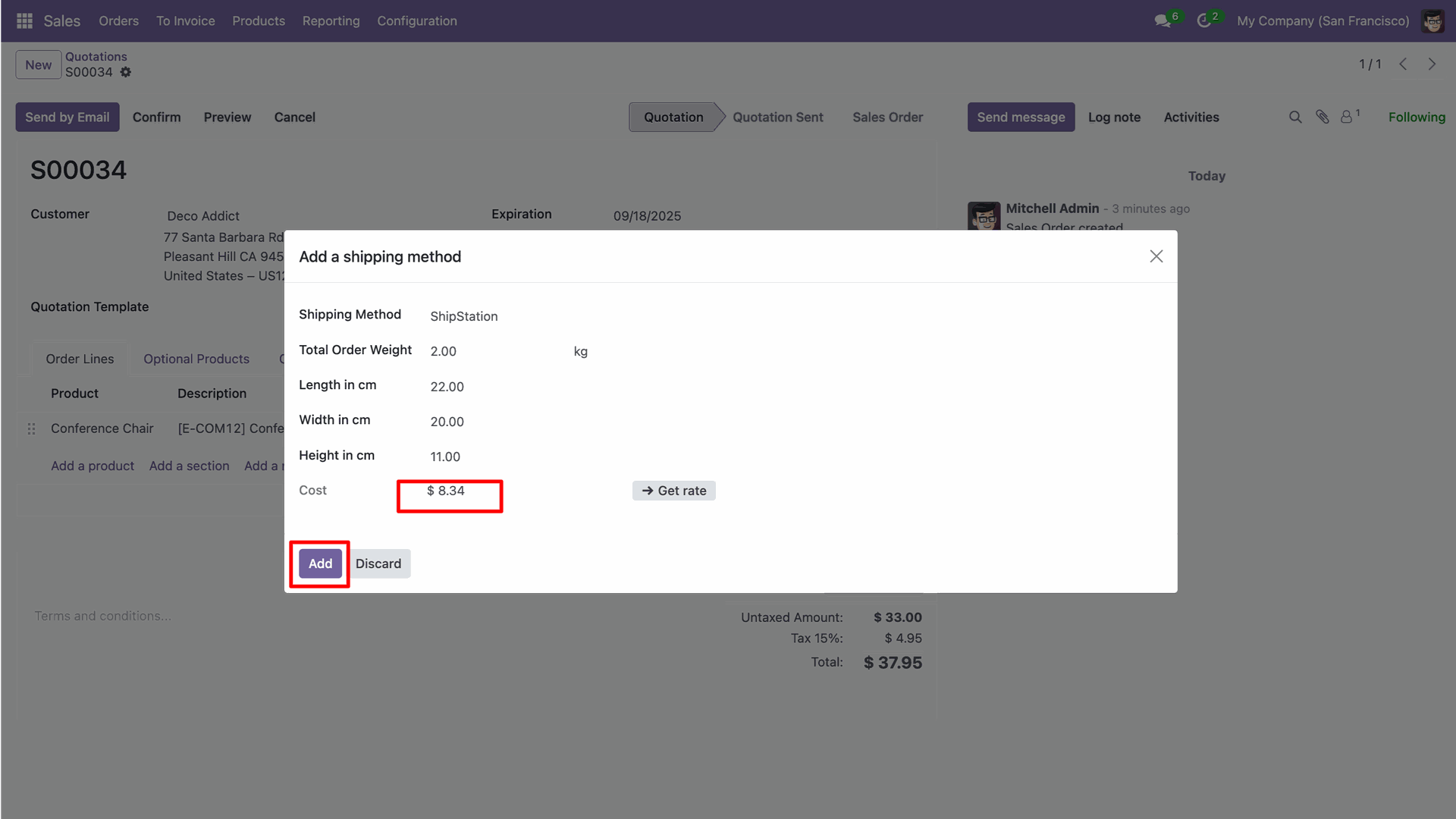Open the apps grid menu icon

24,21
